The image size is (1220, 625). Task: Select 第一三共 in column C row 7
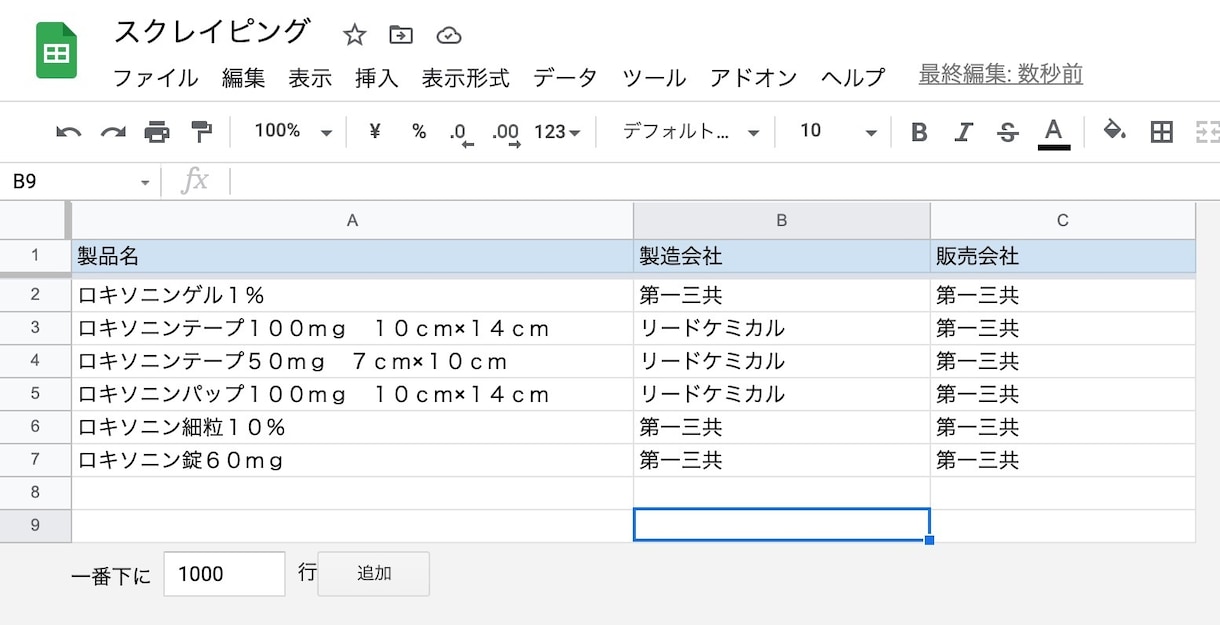click(1063, 460)
